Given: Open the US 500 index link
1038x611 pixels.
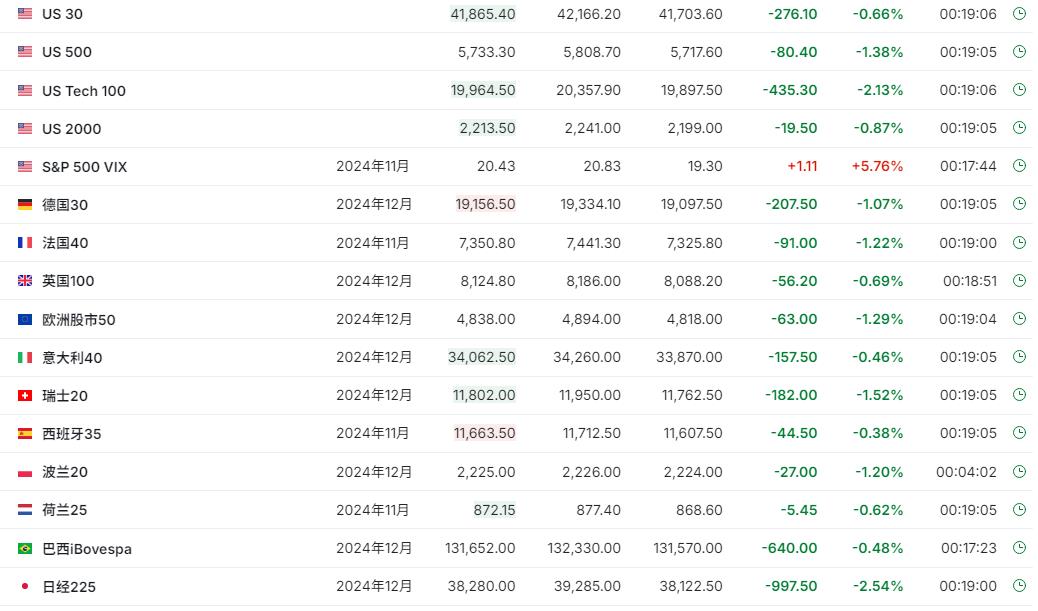Looking at the screenshot, I should tap(67, 52).
